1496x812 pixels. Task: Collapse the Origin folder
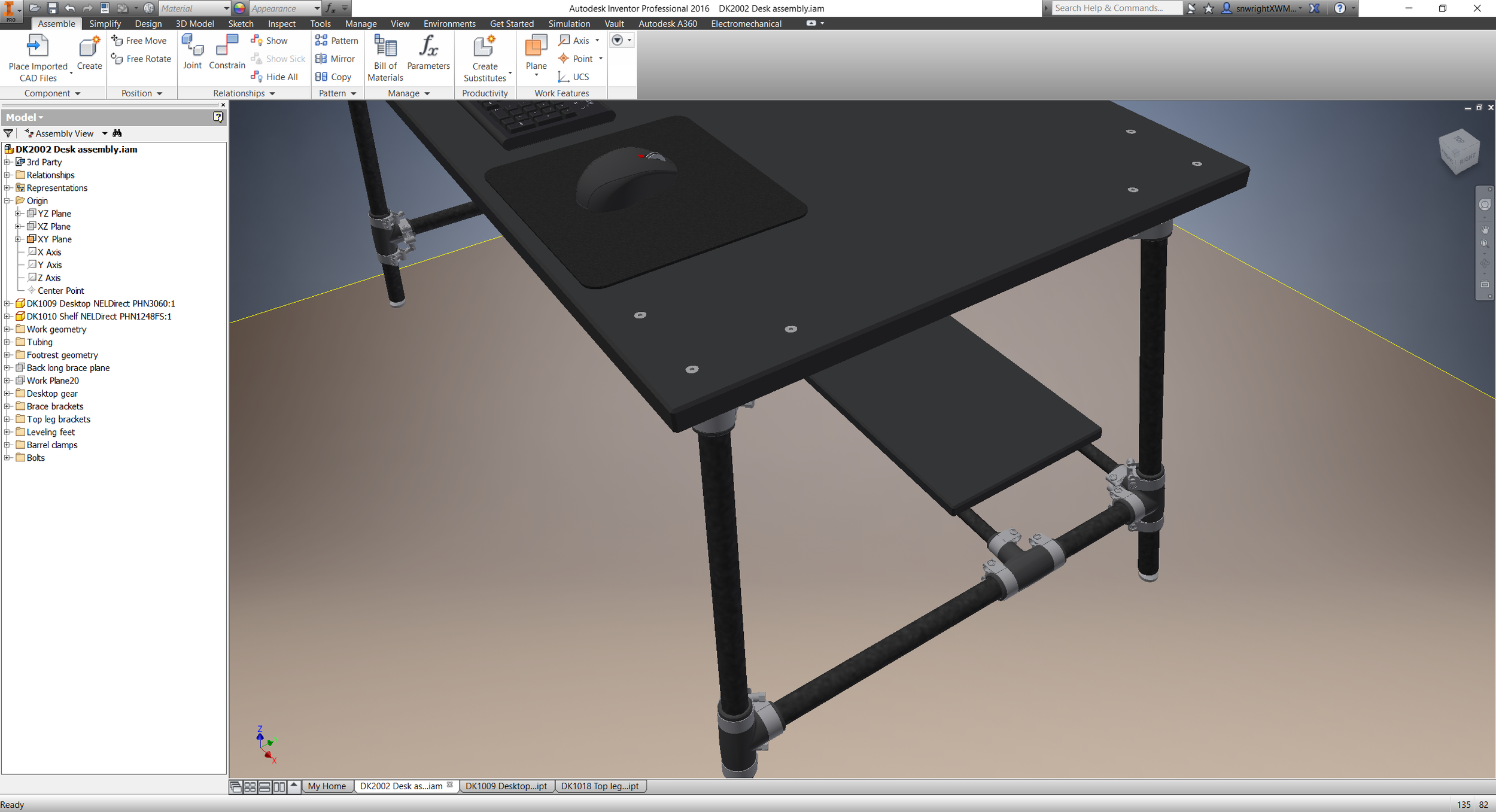(x=7, y=200)
